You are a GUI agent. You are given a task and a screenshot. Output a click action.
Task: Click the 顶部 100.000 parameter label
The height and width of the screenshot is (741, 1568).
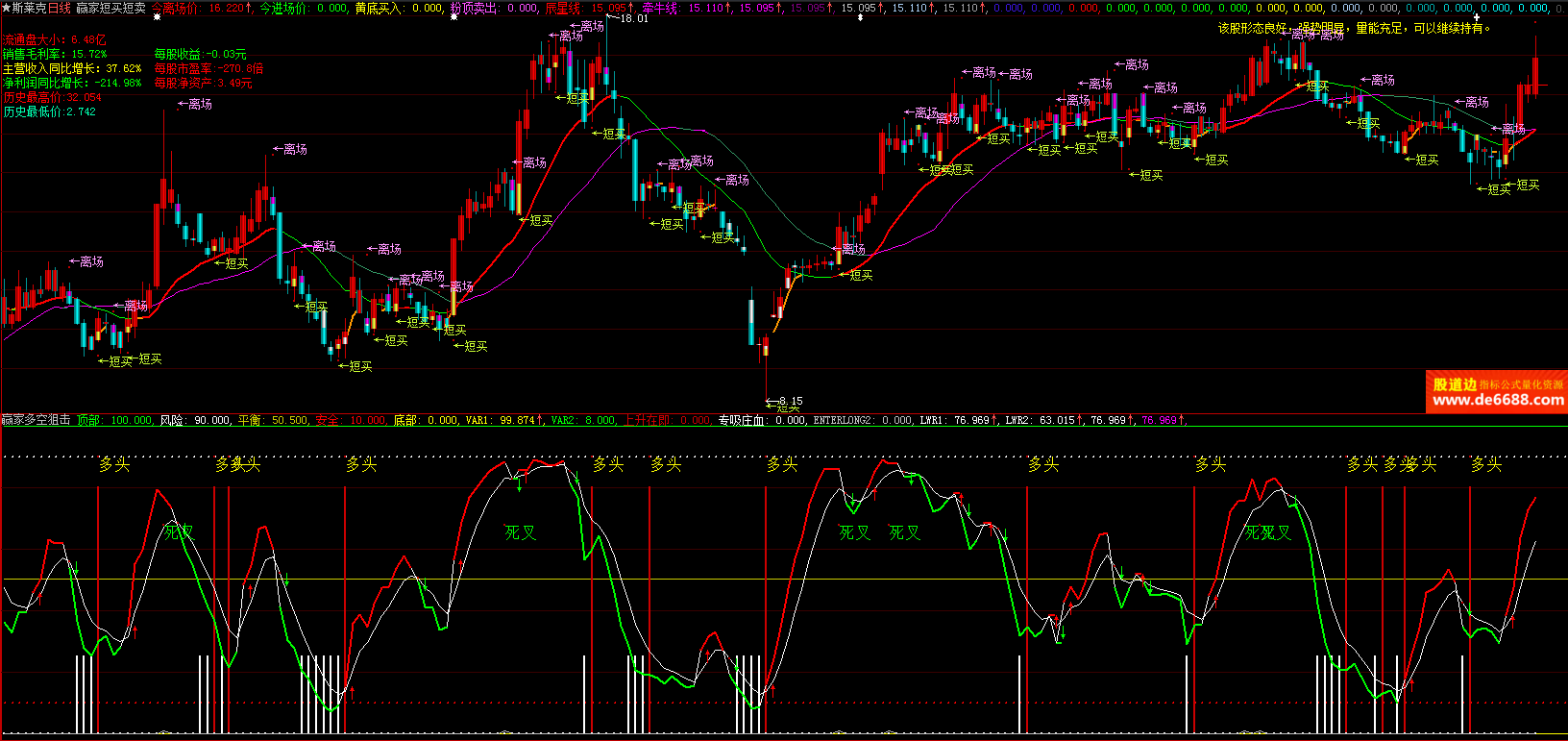click(114, 420)
